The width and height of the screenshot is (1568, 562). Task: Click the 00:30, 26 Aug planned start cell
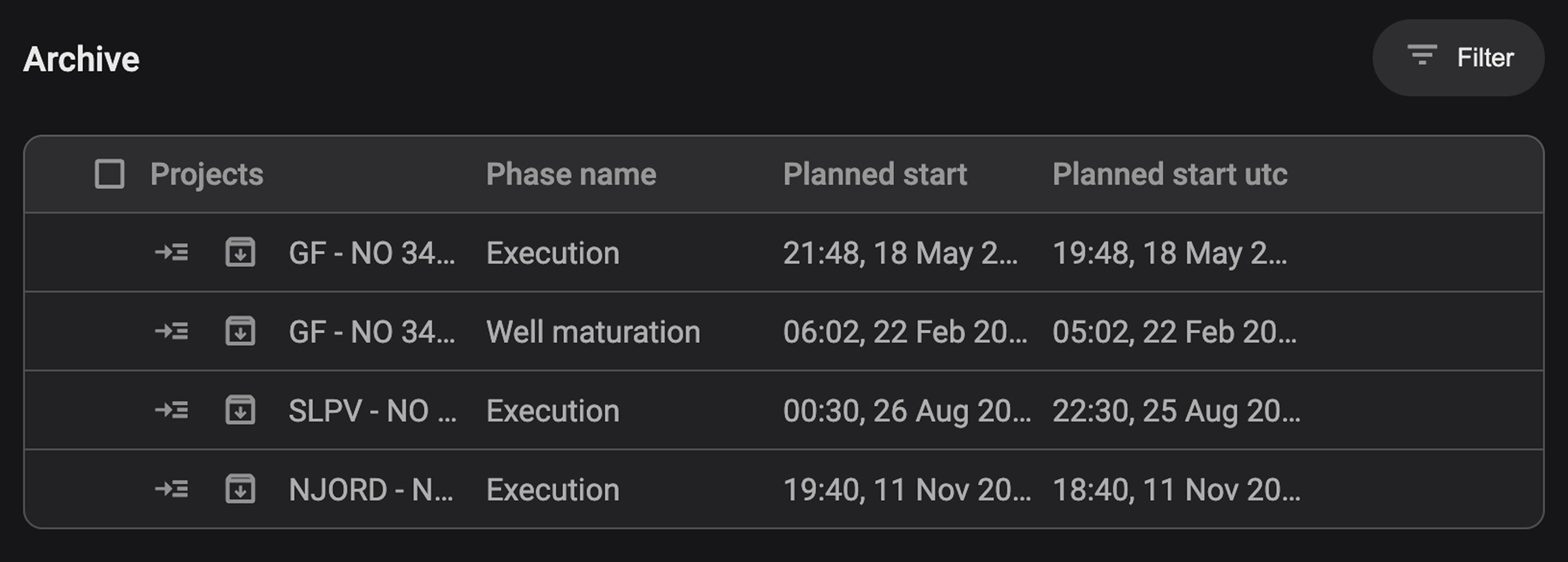click(x=906, y=411)
